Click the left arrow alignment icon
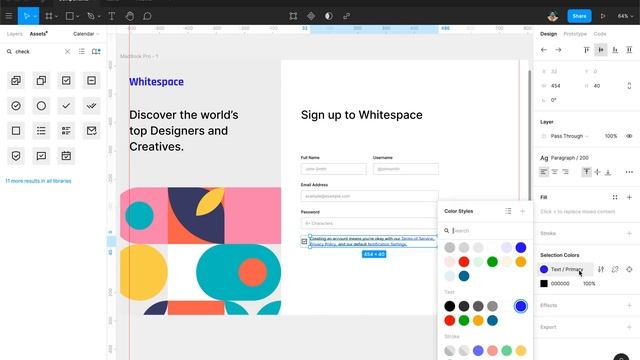Screen dimensions: 640x360 (544, 50)
